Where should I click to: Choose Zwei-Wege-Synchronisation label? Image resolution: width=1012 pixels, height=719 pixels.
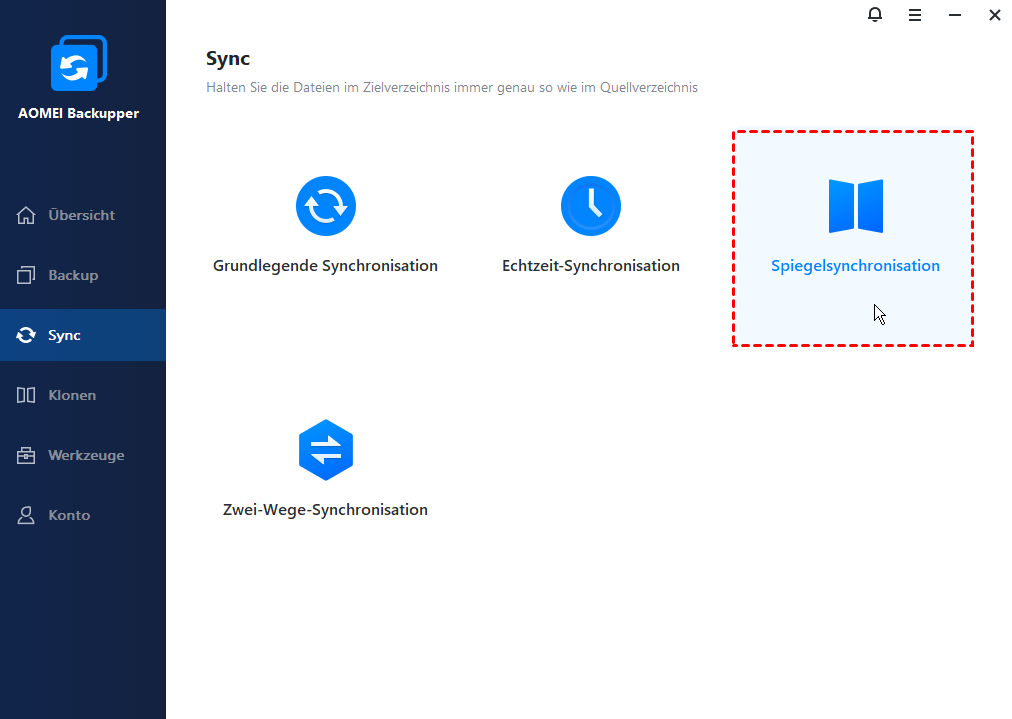click(325, 510)
